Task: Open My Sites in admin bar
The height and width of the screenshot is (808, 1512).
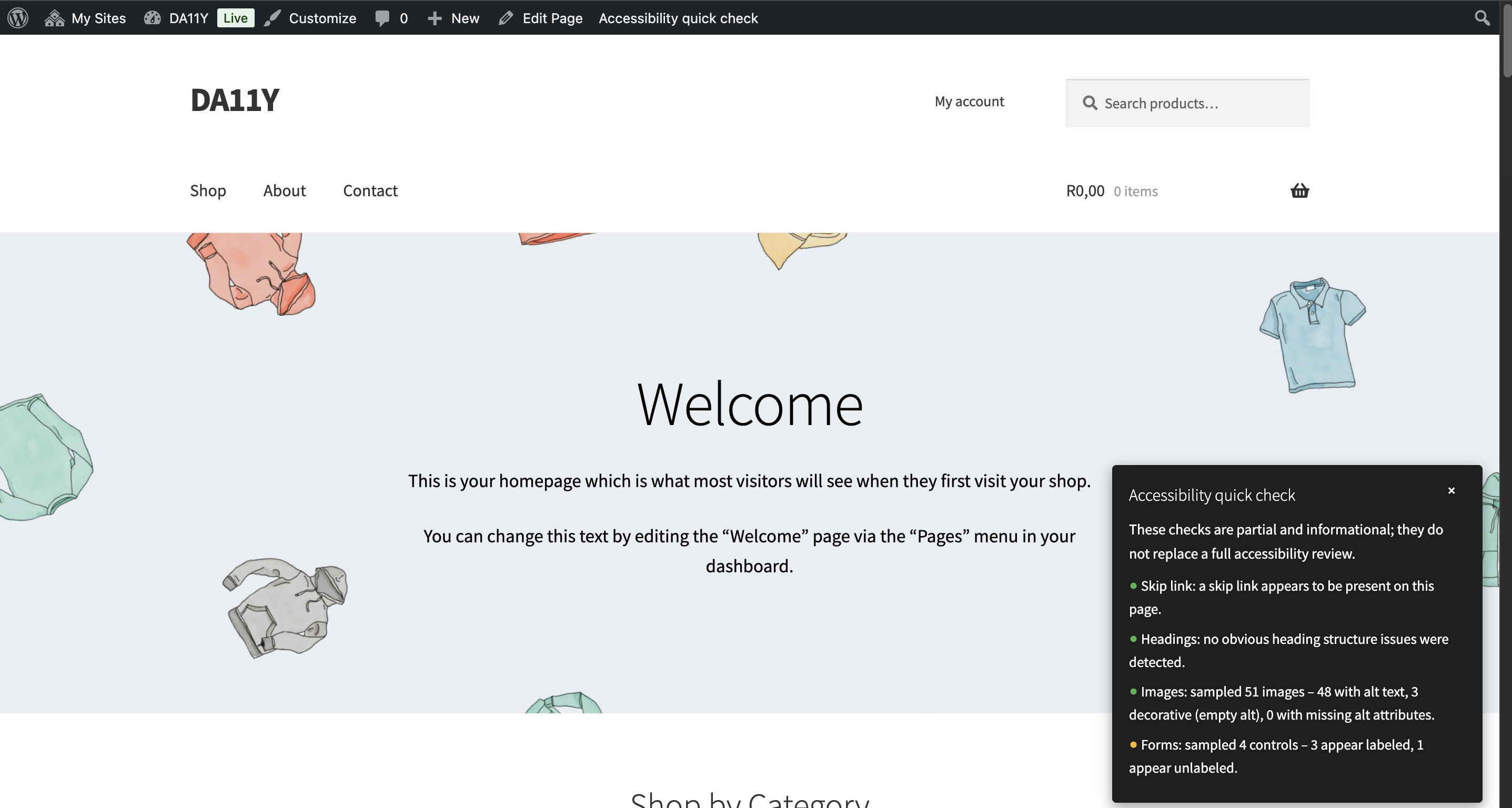Action: [x=85, y=17]
